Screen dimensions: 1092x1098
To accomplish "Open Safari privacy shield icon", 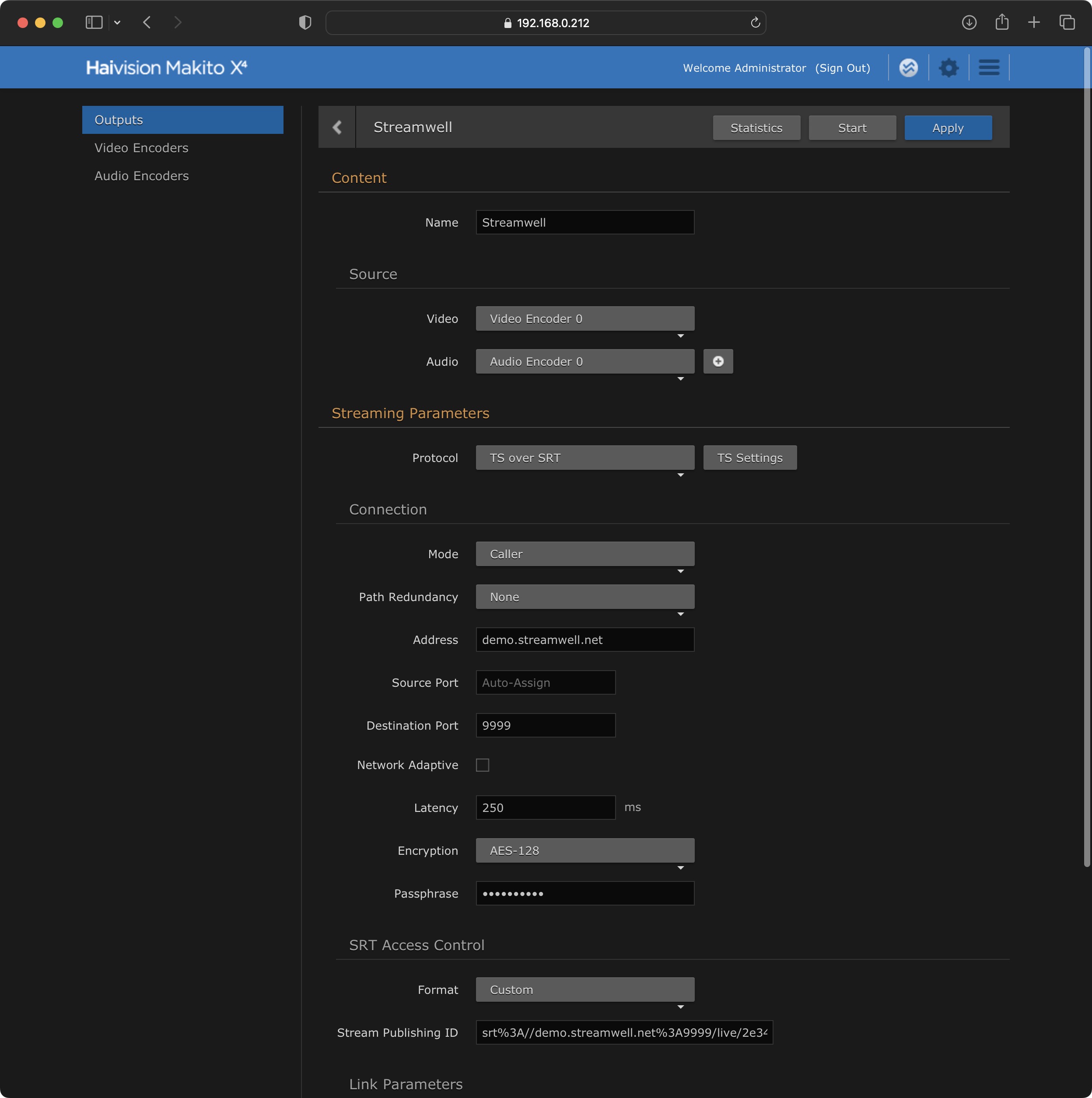I will pyautogui.click(x=305, y=23).
